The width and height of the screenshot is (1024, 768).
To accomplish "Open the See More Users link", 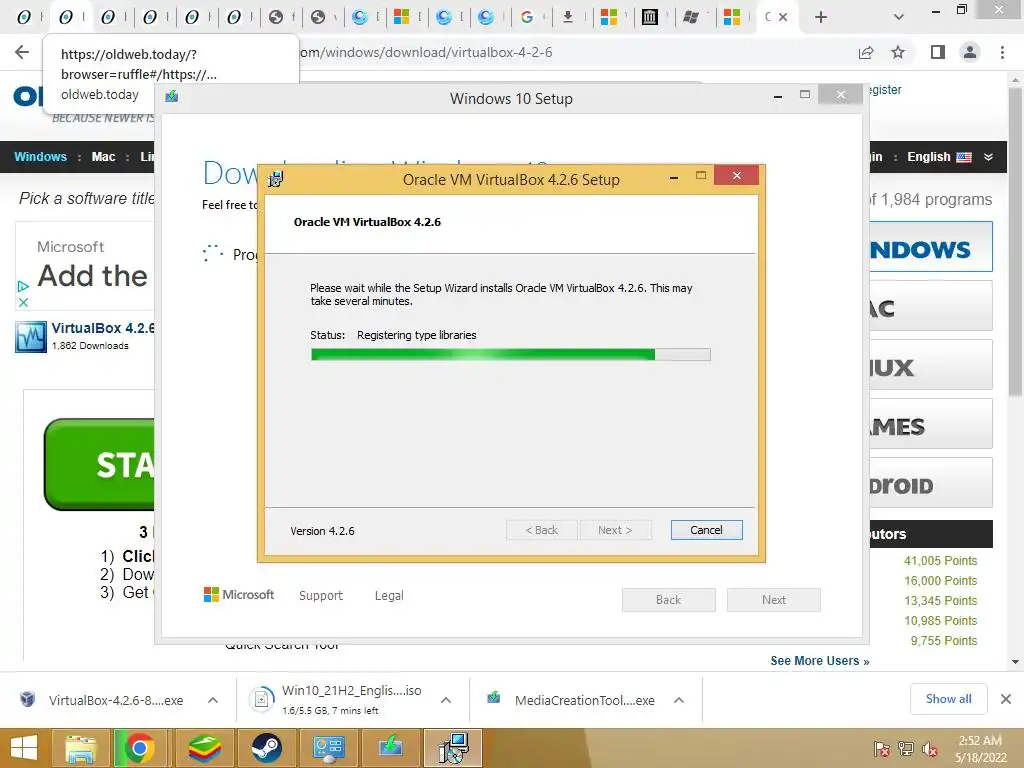I will click(820, 661).
